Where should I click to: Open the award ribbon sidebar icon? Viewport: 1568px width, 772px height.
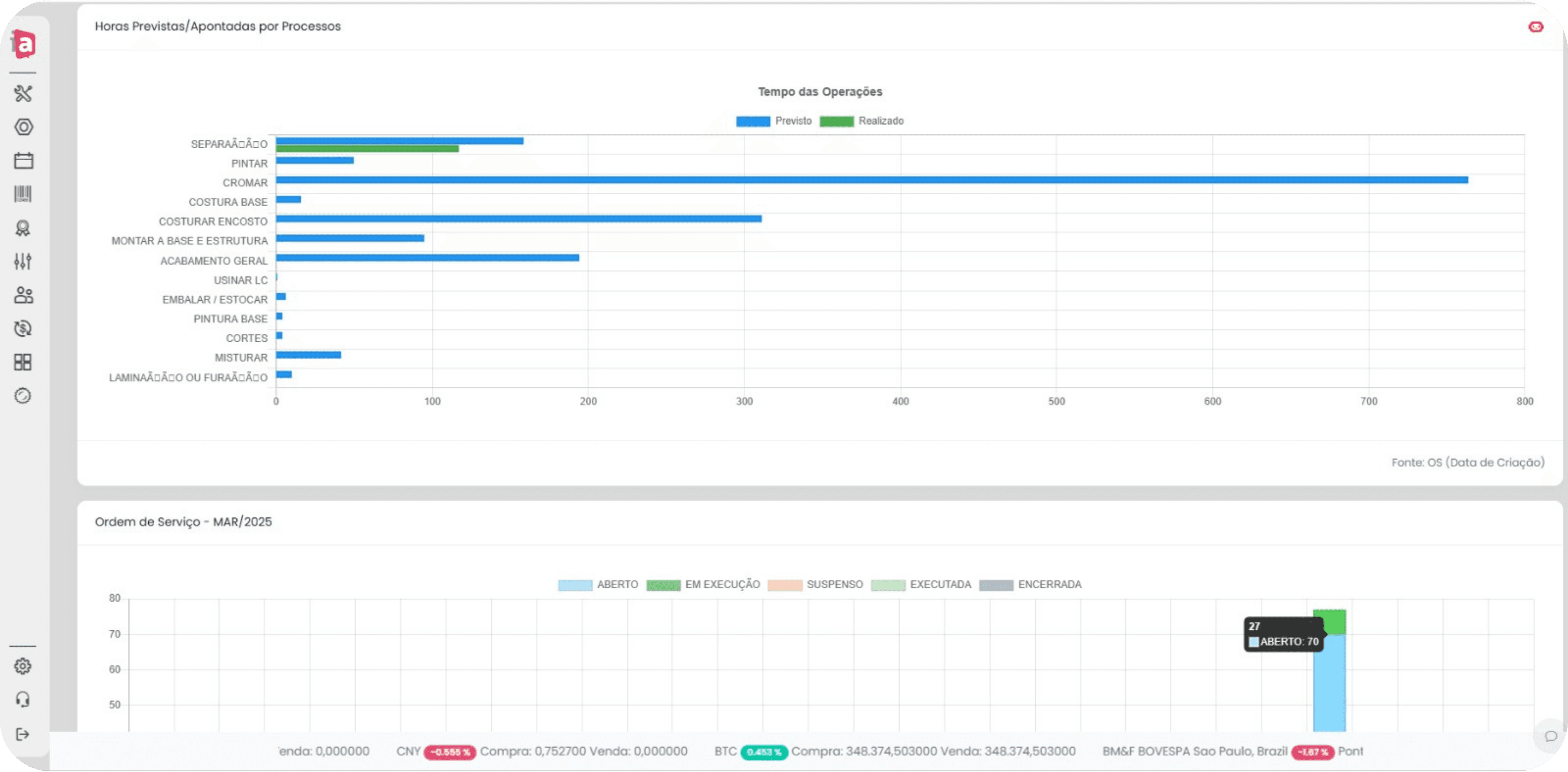point(23,228)
